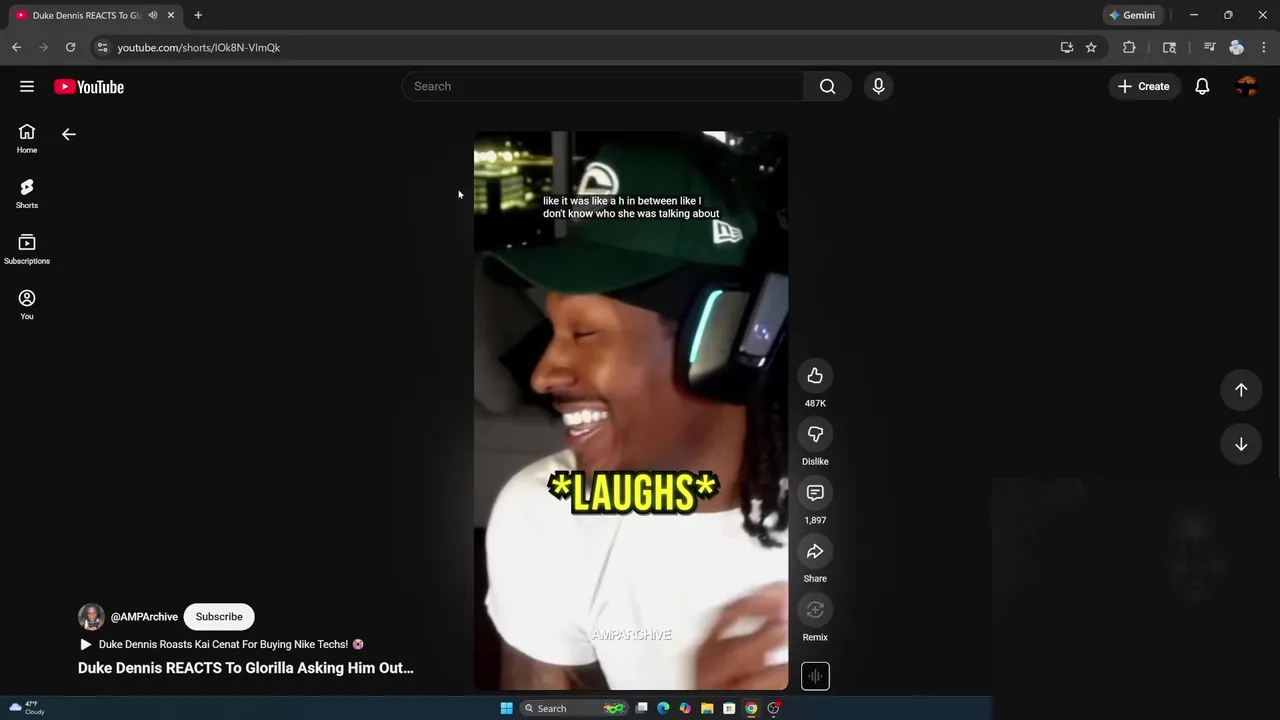The image size is (1280, 720).
Task: Reload the browser page
Action: coord(70,47)
